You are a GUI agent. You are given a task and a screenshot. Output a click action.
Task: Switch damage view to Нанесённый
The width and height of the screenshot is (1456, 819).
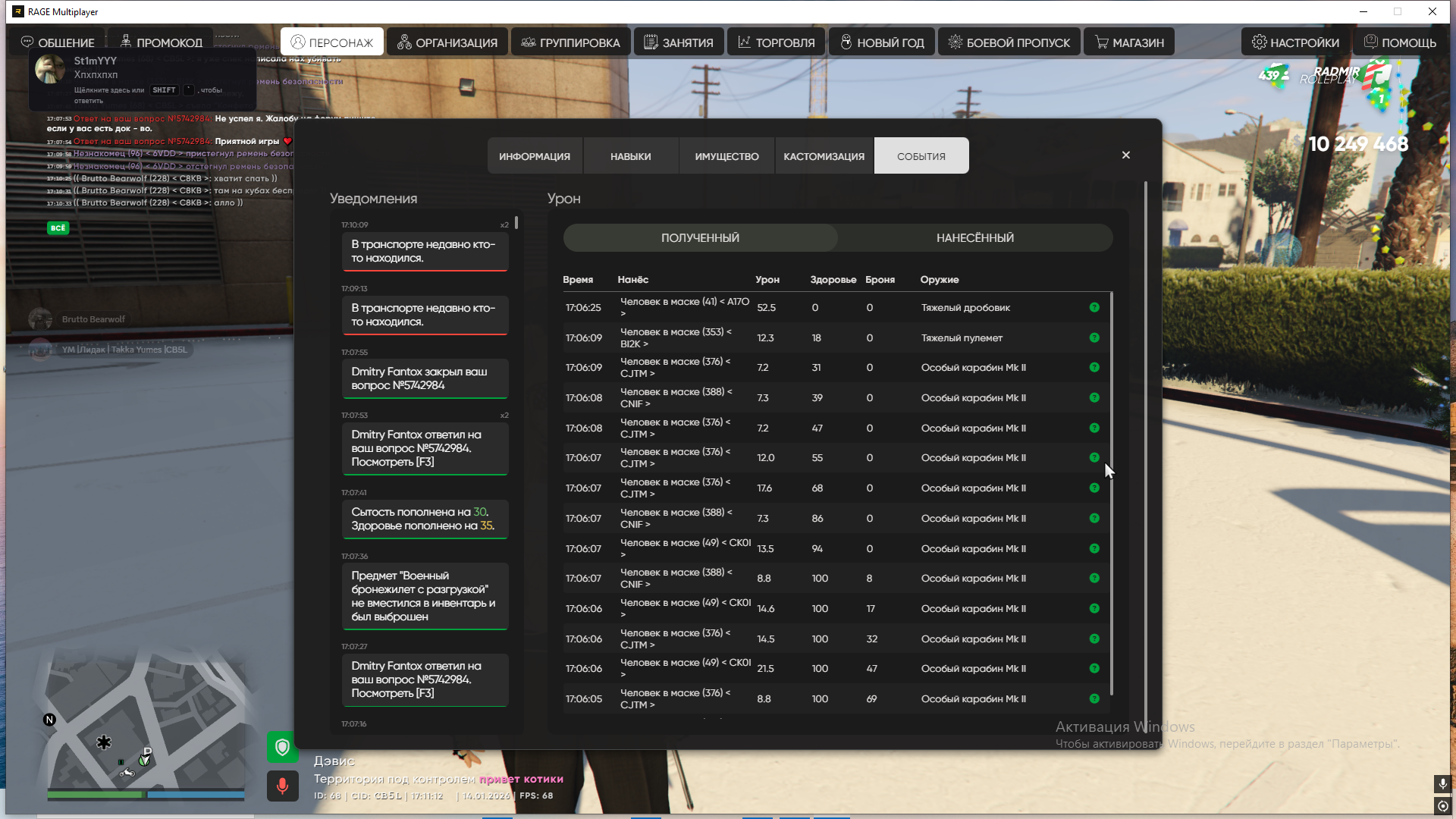click(974, 238)
